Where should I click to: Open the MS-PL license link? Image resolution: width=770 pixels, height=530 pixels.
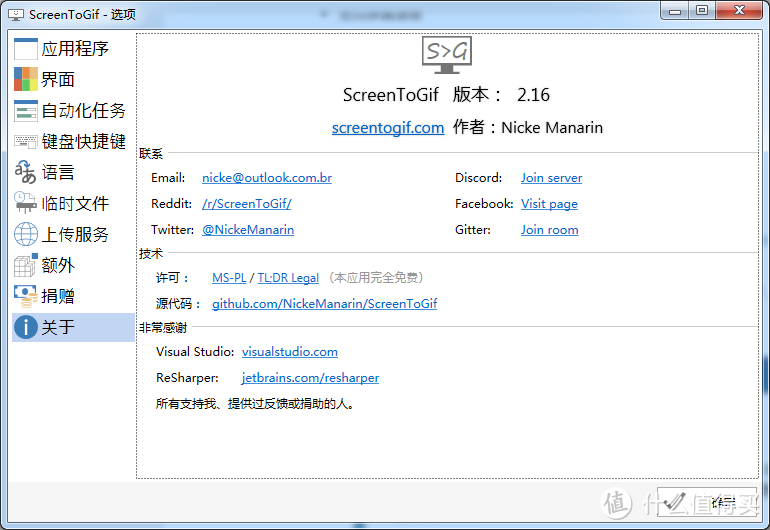tap(229, 278)
